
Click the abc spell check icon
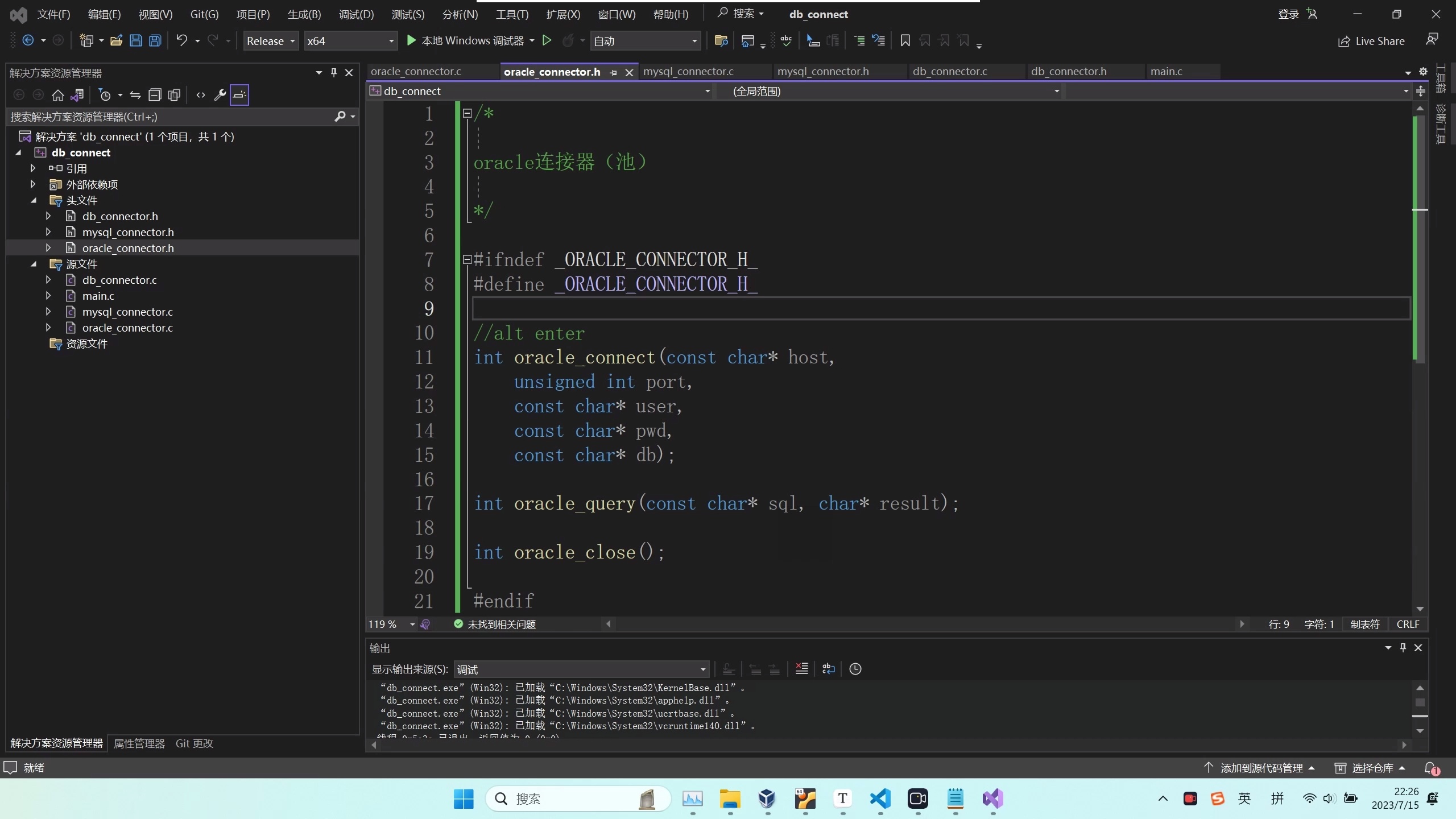point(786,40)
